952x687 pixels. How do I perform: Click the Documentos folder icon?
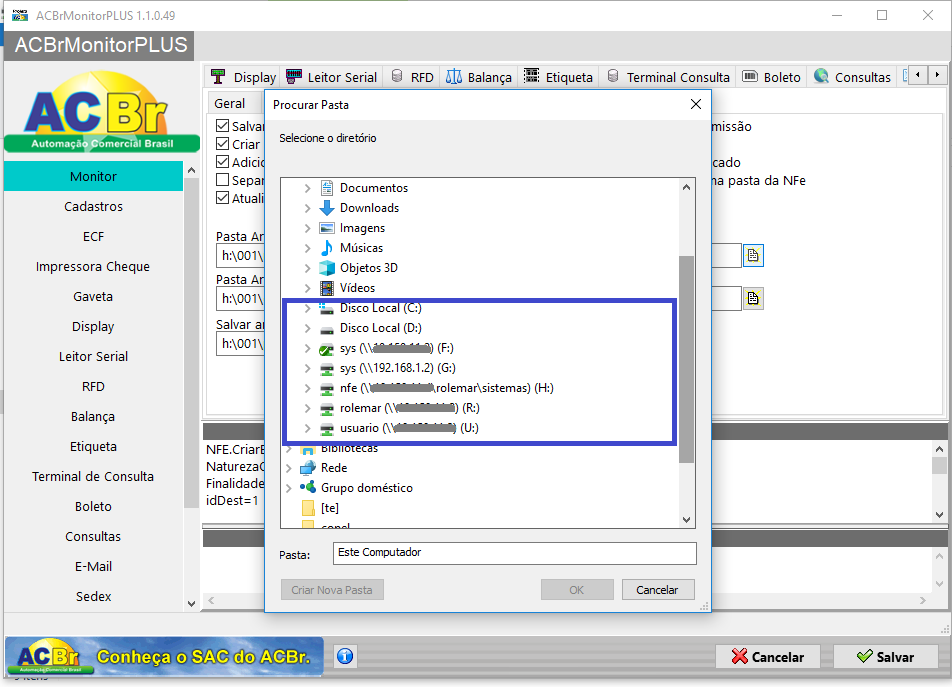point(327,188)
